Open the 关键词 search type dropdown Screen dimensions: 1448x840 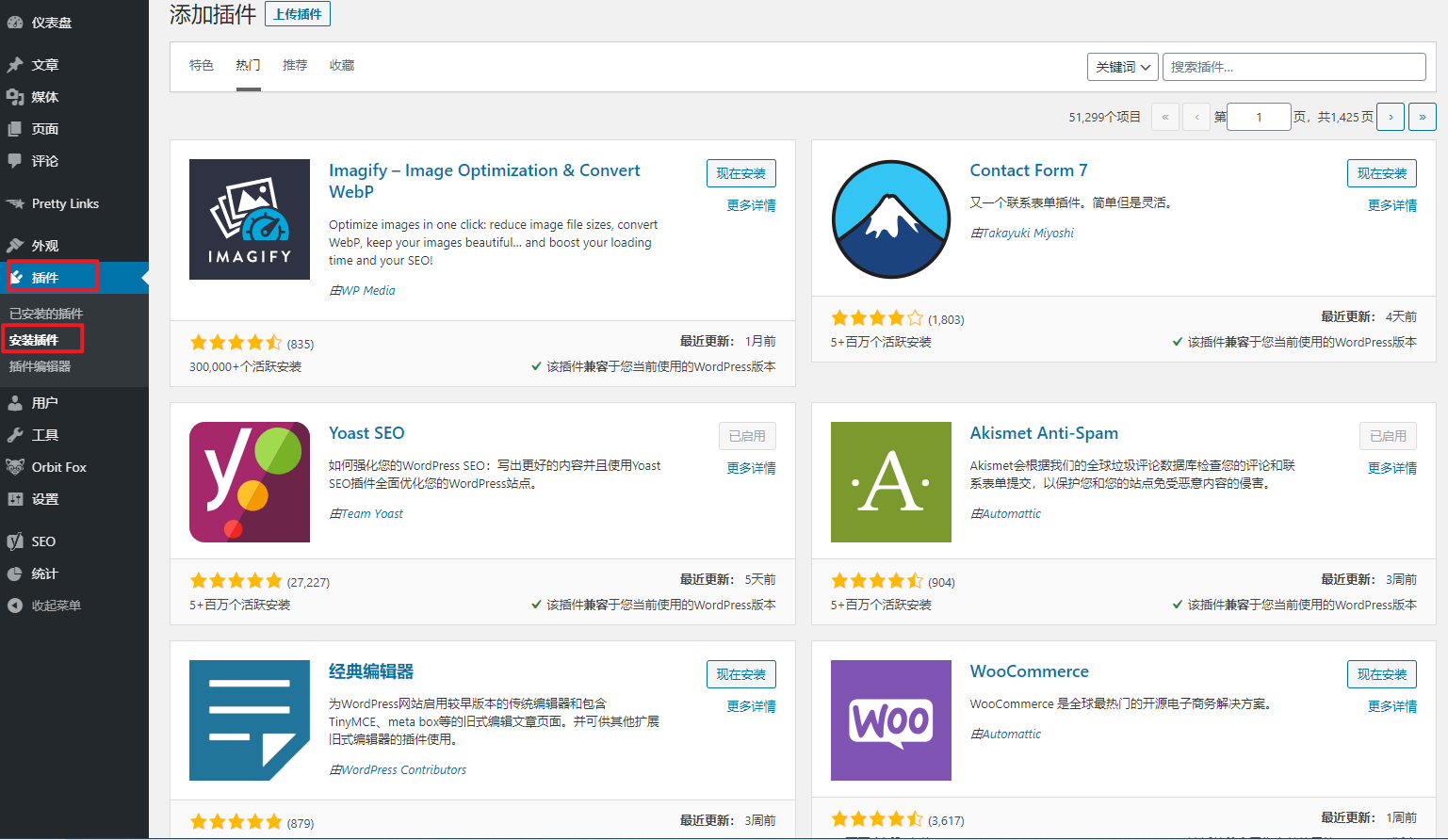[x=1123, y=67]
